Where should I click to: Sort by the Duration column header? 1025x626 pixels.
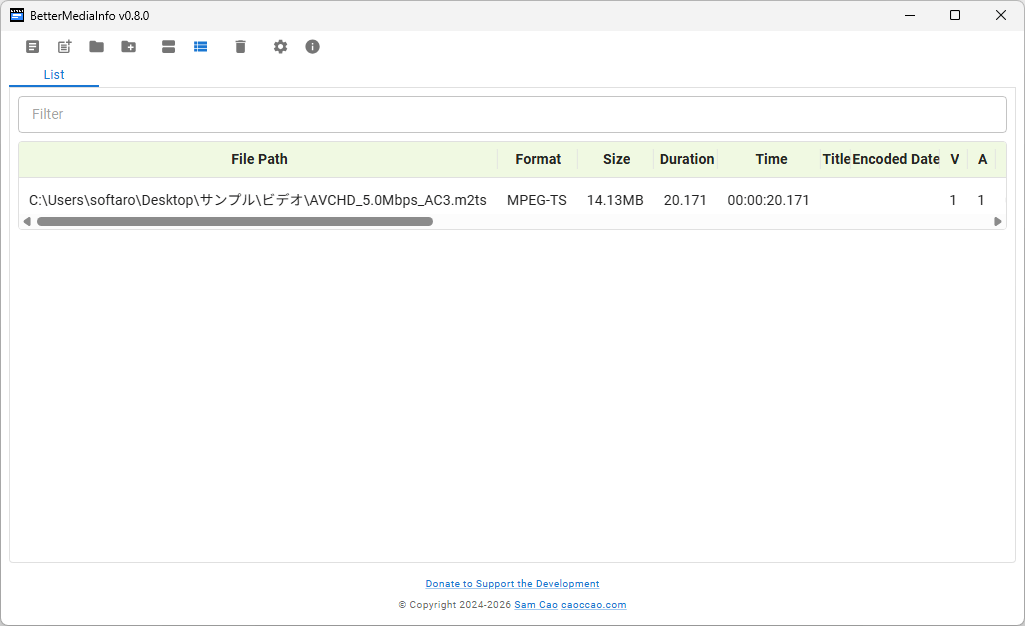pos(687,159)
